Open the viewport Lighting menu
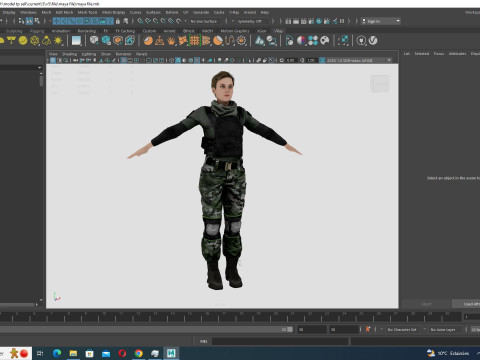Screen dimensions: 480x360 point(89,54)
